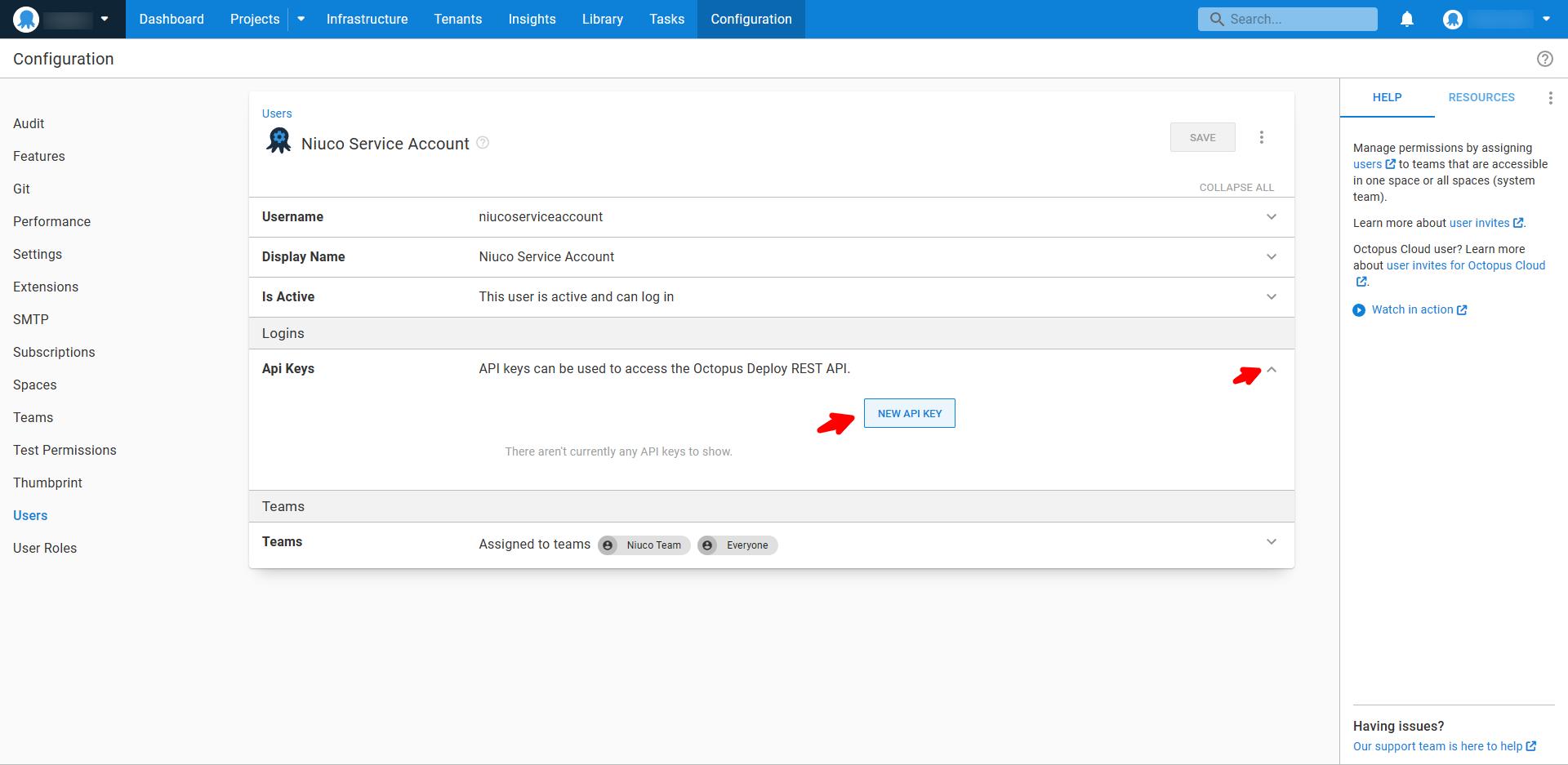Click the Octopus logo in top-left corner
The width and height of the screenshot is (1568, 765).
coord(26,19)
